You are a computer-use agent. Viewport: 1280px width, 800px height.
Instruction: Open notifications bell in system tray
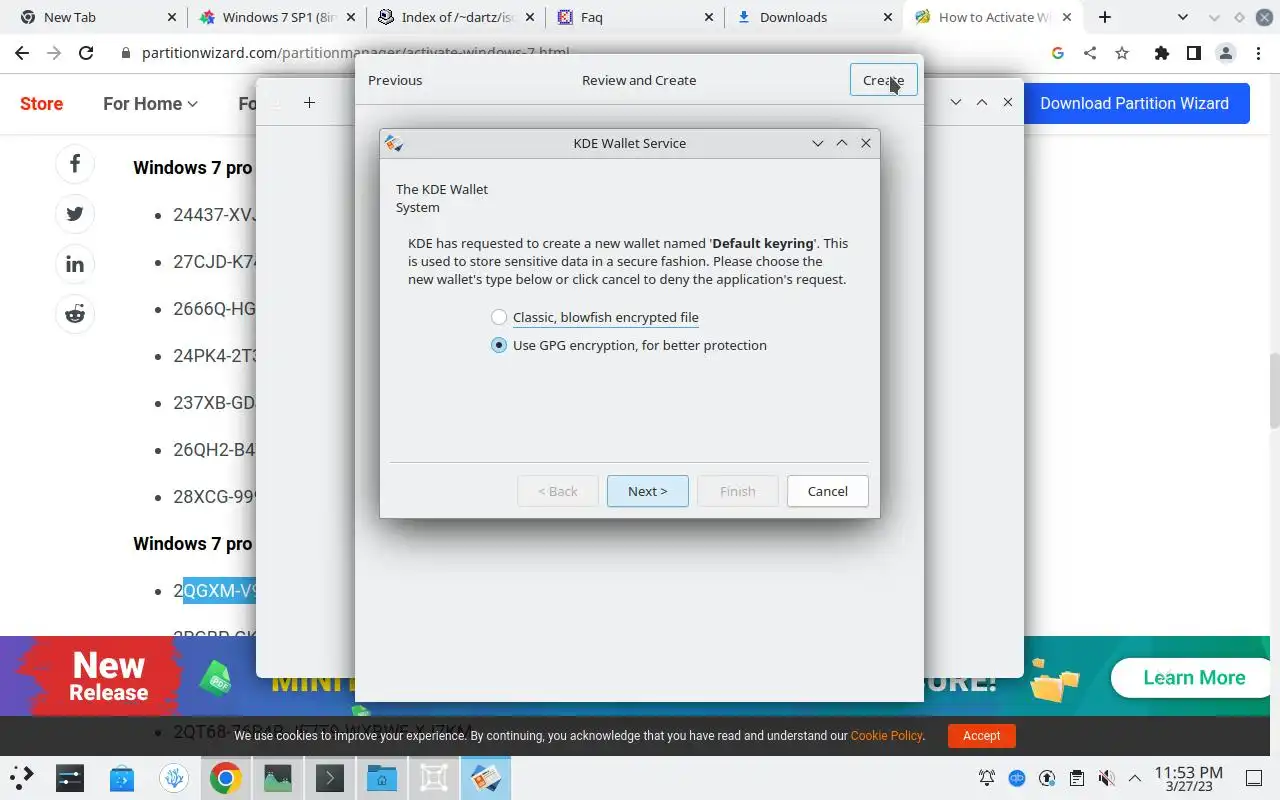click(x=987, y=778)
